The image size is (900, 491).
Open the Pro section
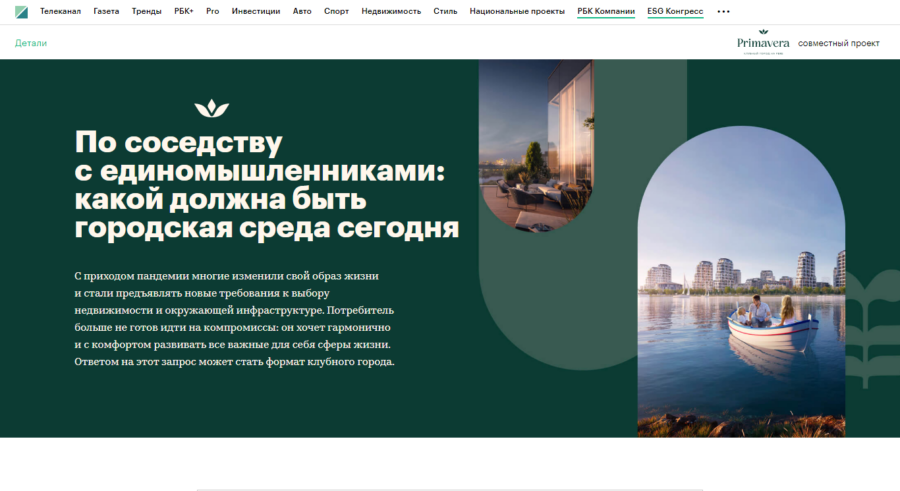(x=213, y=11)
